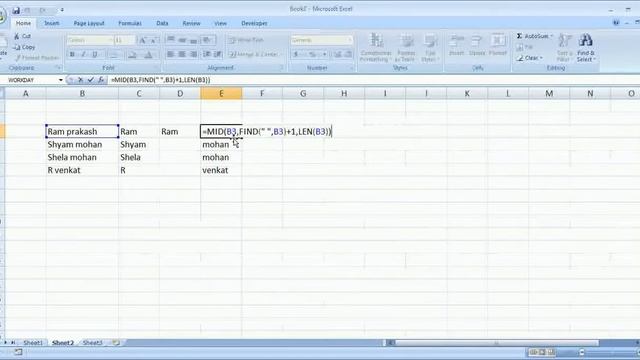Open Find & Select menu
The height and width of the screenshot is (360, 640).
tap(586, 47)
